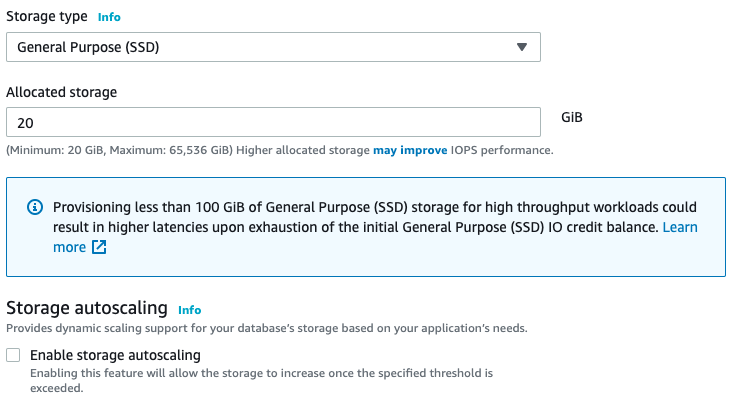Click the GiB unit label
732x404 pixels.
[x=572, y=117]
